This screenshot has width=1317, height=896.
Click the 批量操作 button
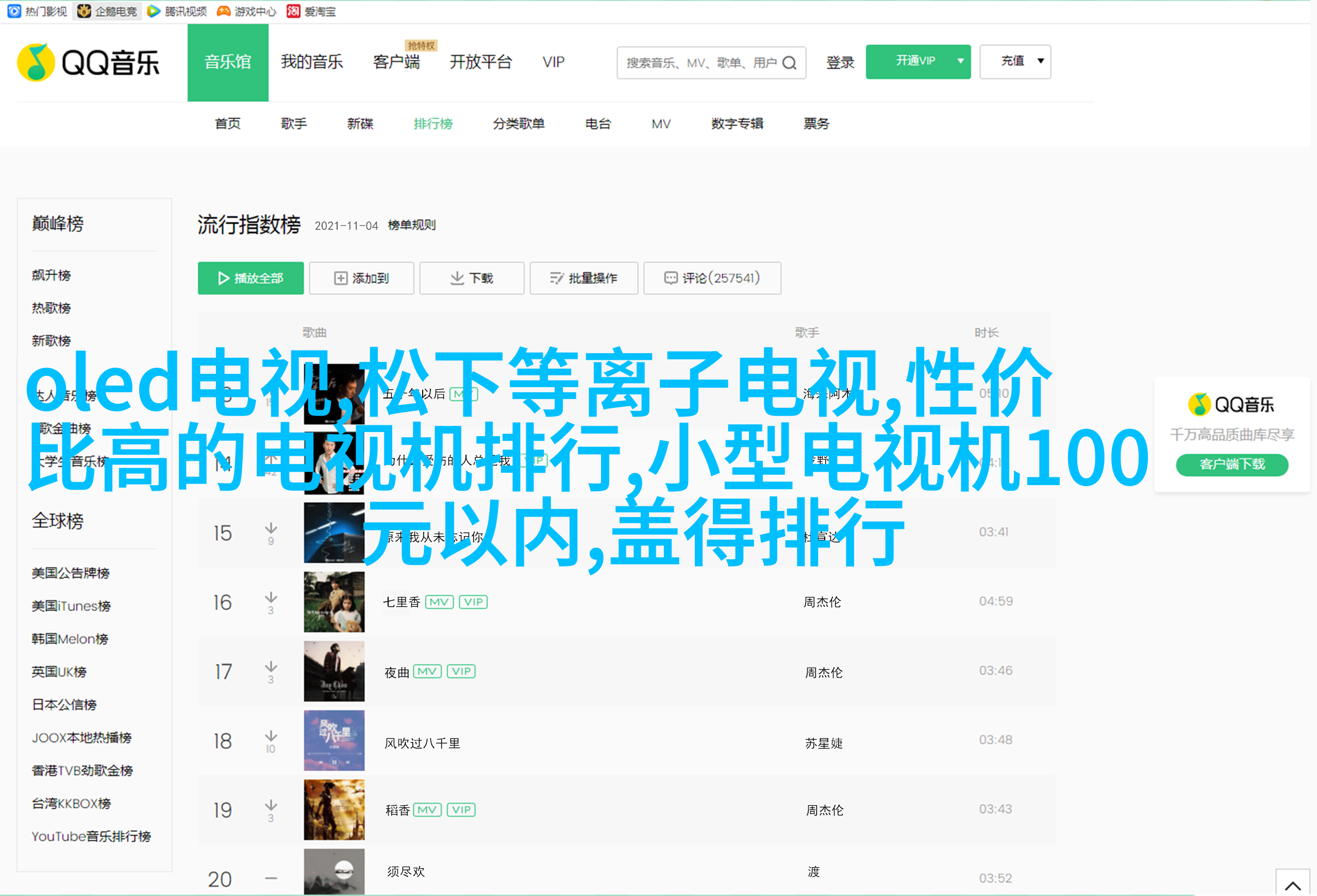(584, 278)
